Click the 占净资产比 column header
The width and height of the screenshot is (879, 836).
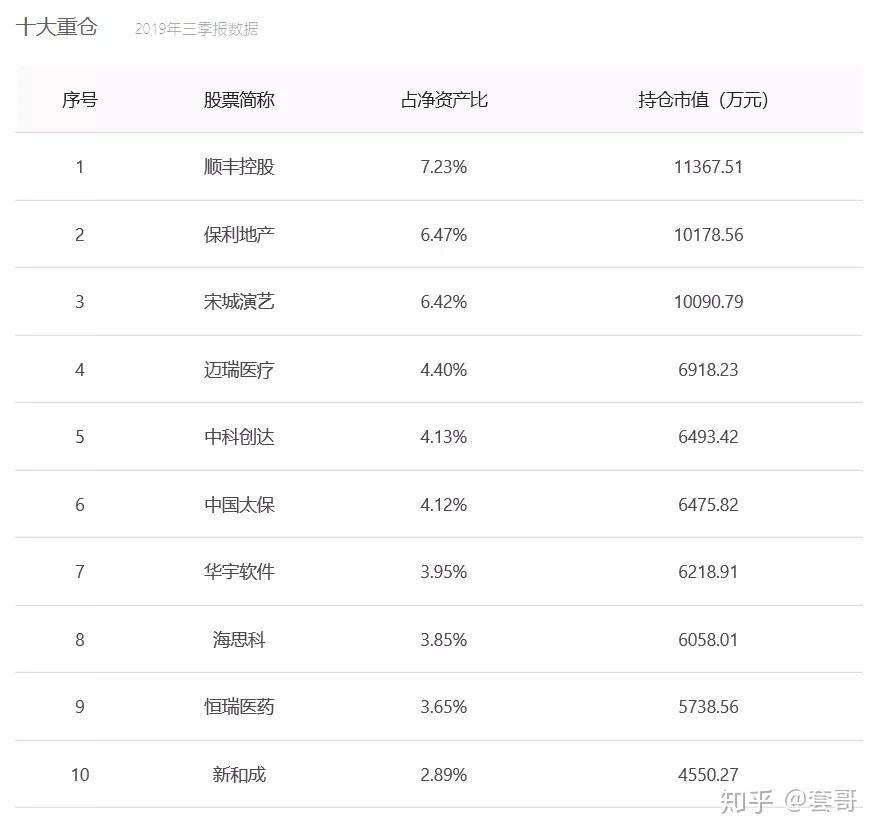point(444,99)
